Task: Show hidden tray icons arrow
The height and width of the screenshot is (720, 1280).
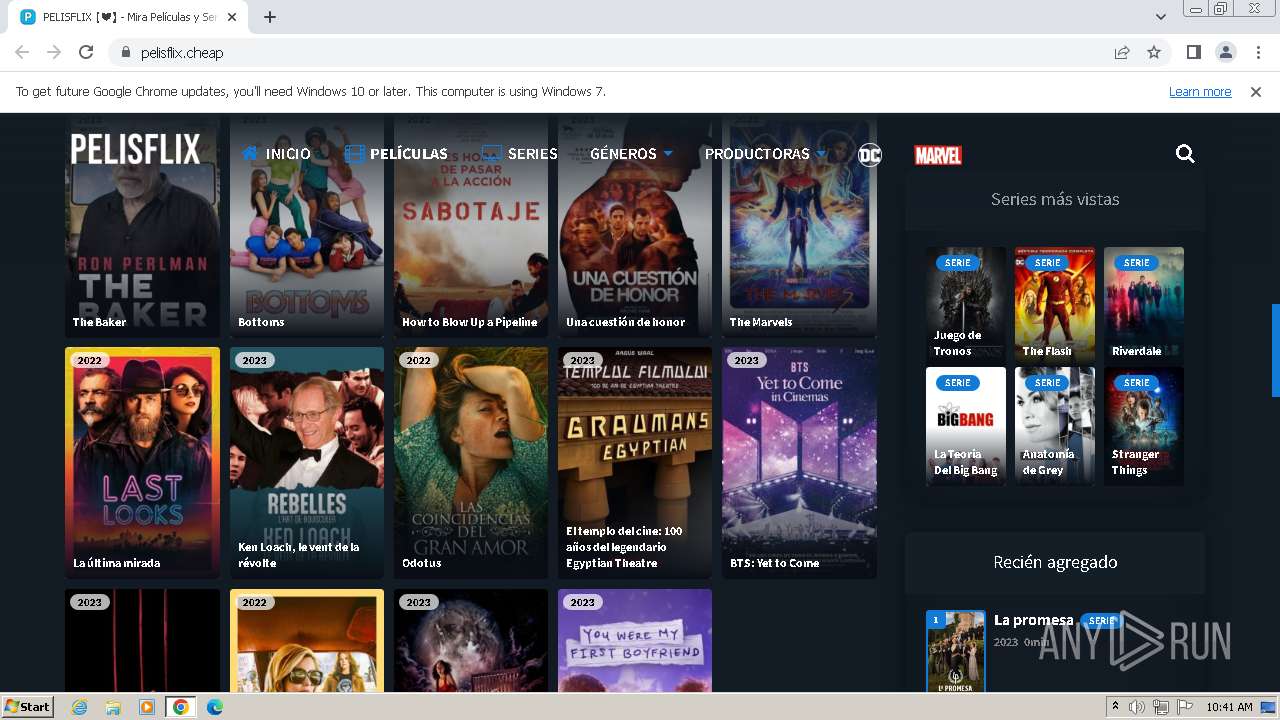Action: click(1116, 707)
